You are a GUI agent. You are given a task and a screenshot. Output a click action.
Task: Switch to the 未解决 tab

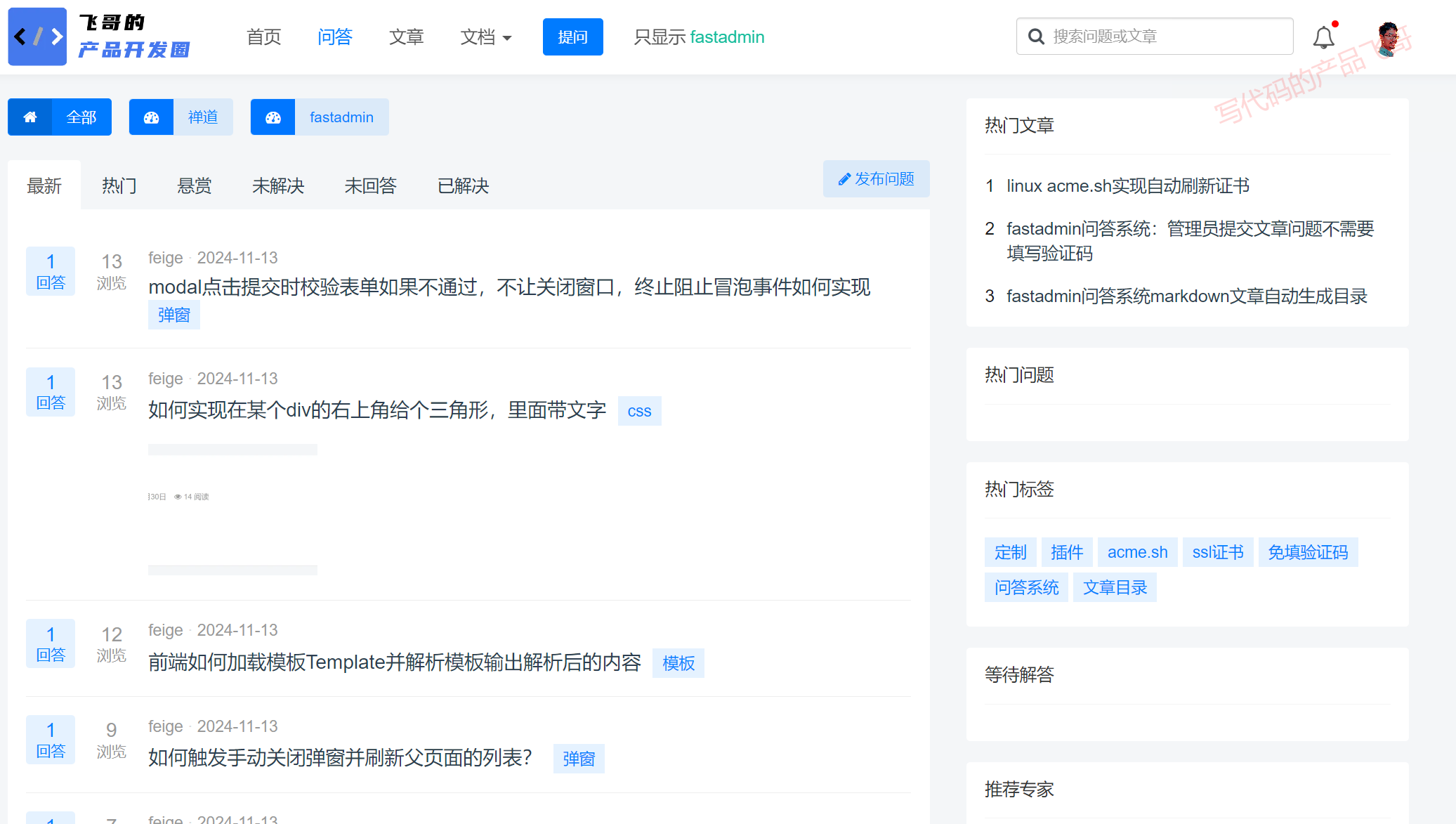[x=278, y=186]
